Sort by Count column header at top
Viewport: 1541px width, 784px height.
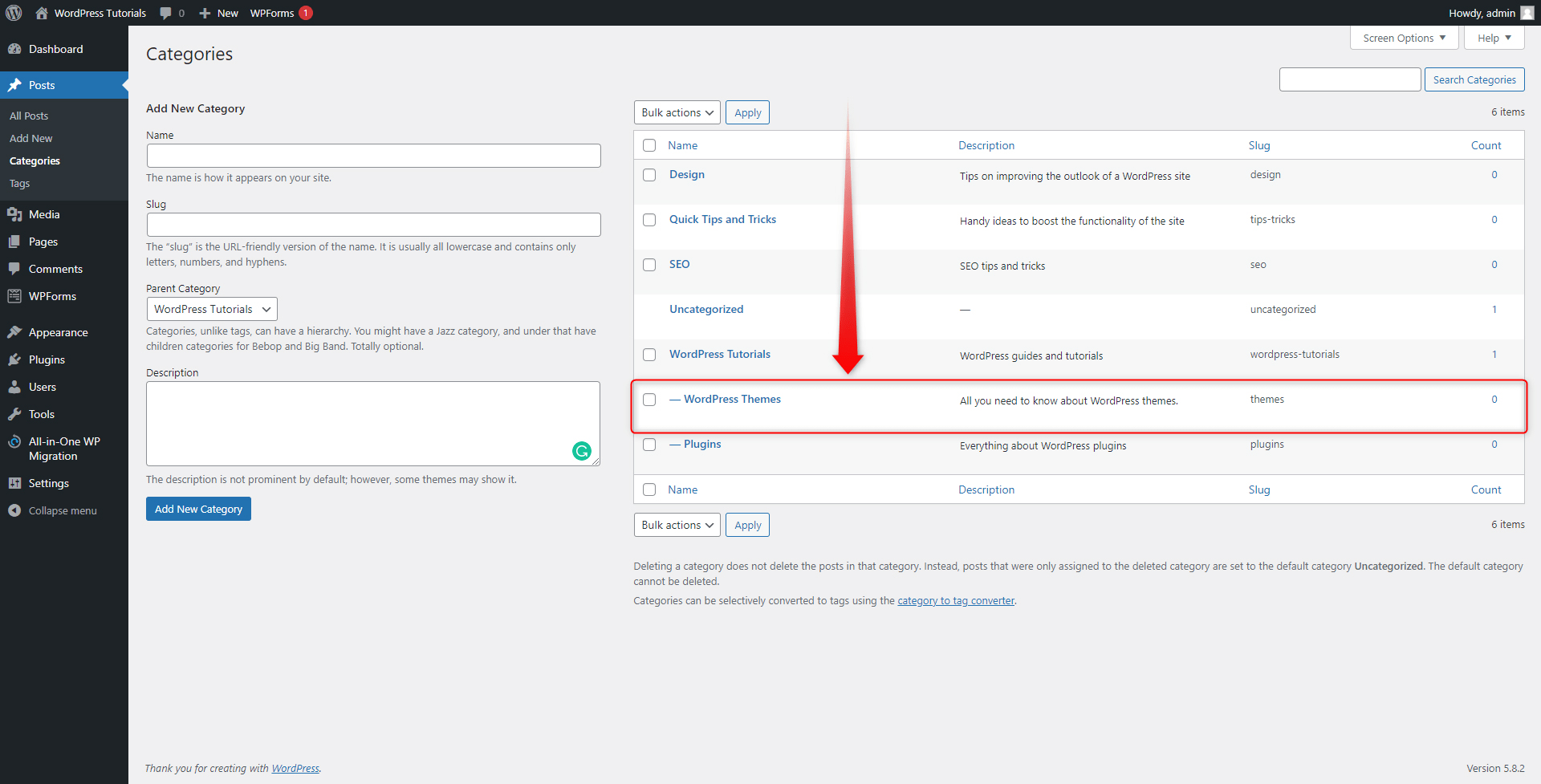pos(1486,145)
